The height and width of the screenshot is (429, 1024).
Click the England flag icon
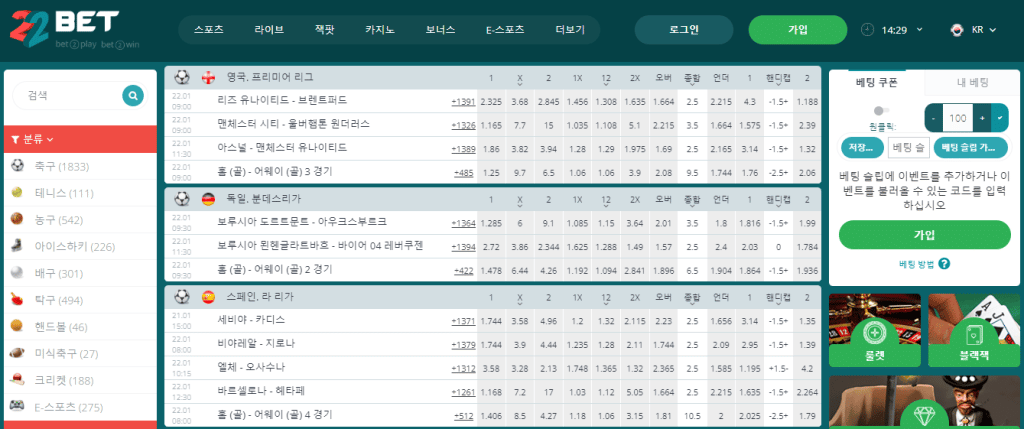click(x=208, y=77)
